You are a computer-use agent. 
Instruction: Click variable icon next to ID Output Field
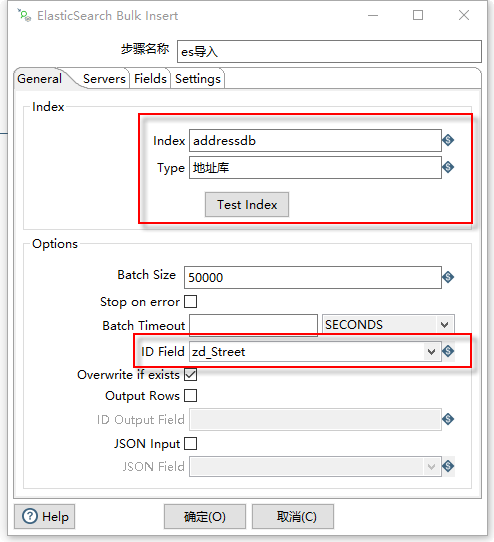pos(448,419)
